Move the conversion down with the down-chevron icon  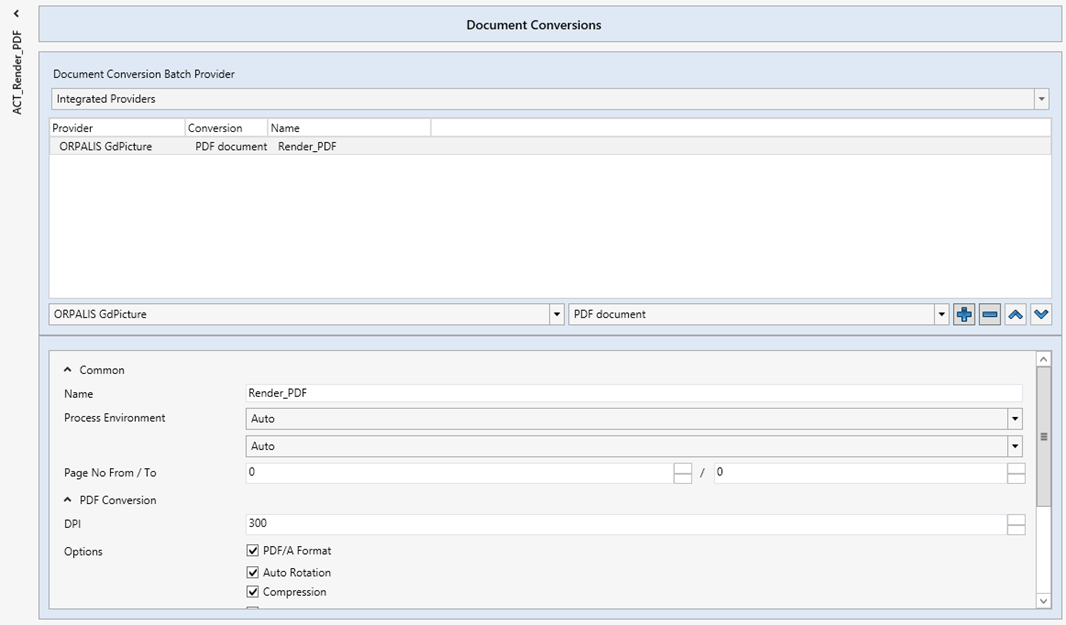tap(1040, 313)
